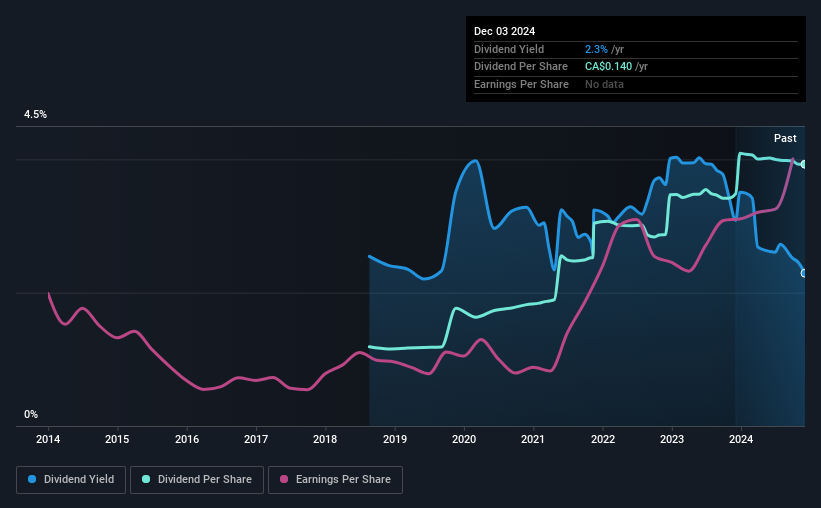Select the 2014 label on the time axis

pos(48,439)
